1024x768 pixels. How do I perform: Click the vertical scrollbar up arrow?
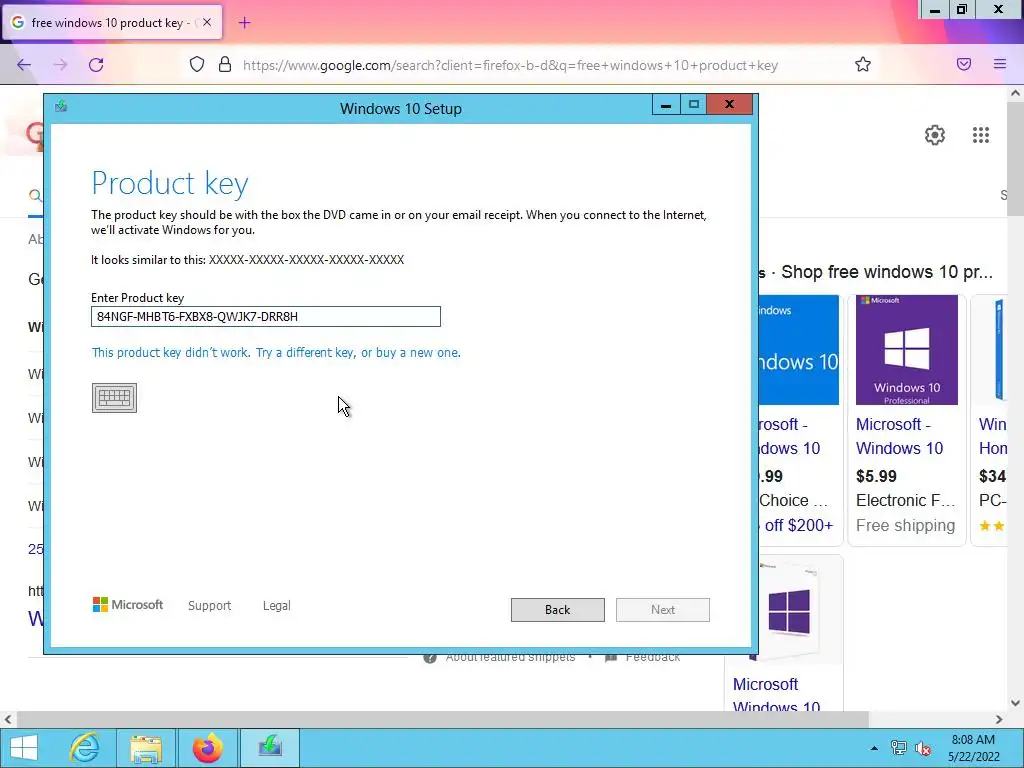1016,93
